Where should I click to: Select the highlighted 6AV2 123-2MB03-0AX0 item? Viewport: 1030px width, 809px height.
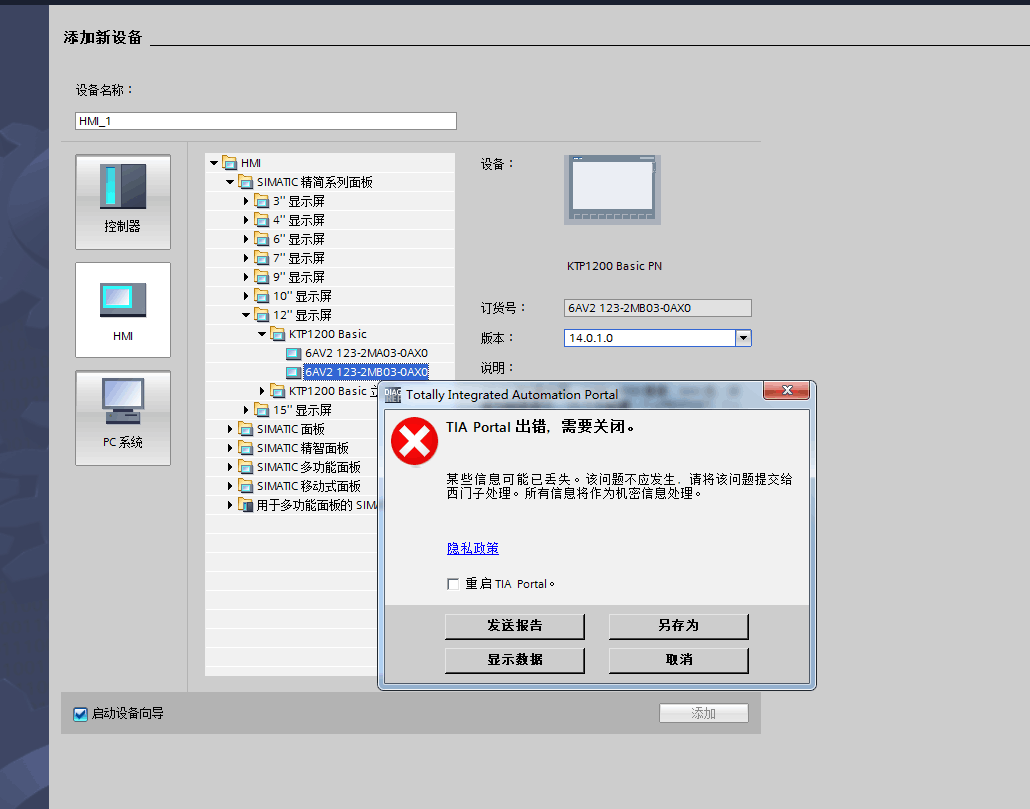366,372
